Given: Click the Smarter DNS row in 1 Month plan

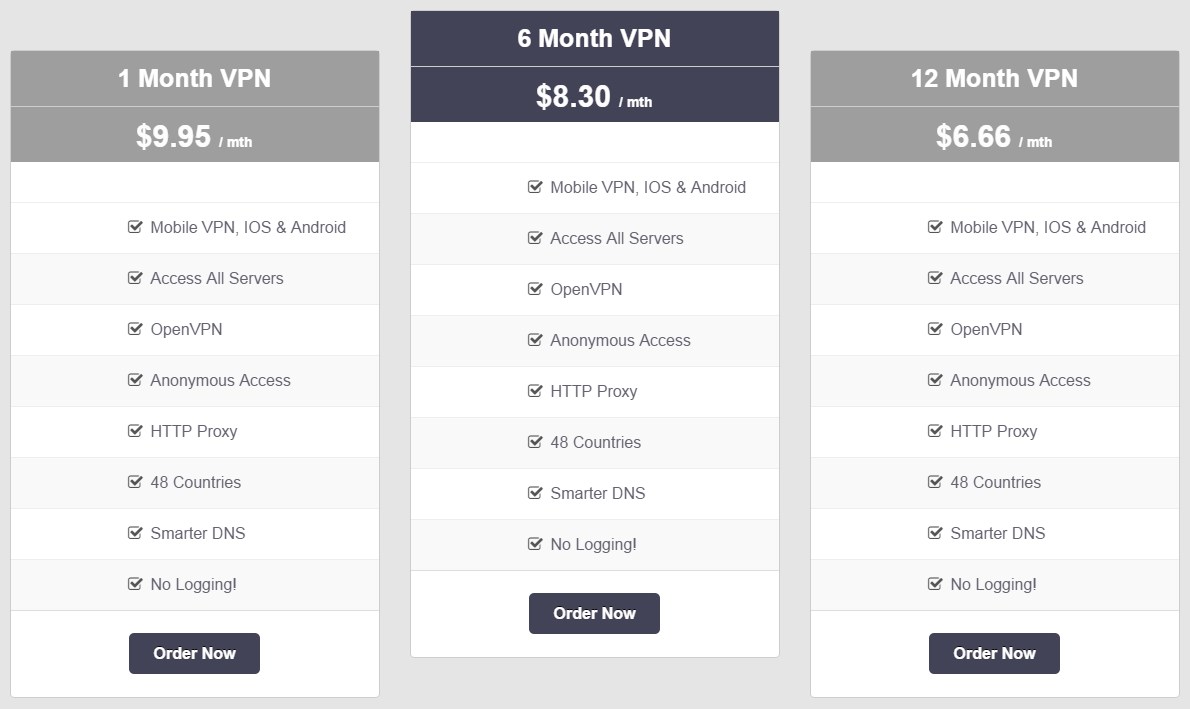Looking at the screenshot, I should (194, 533).
